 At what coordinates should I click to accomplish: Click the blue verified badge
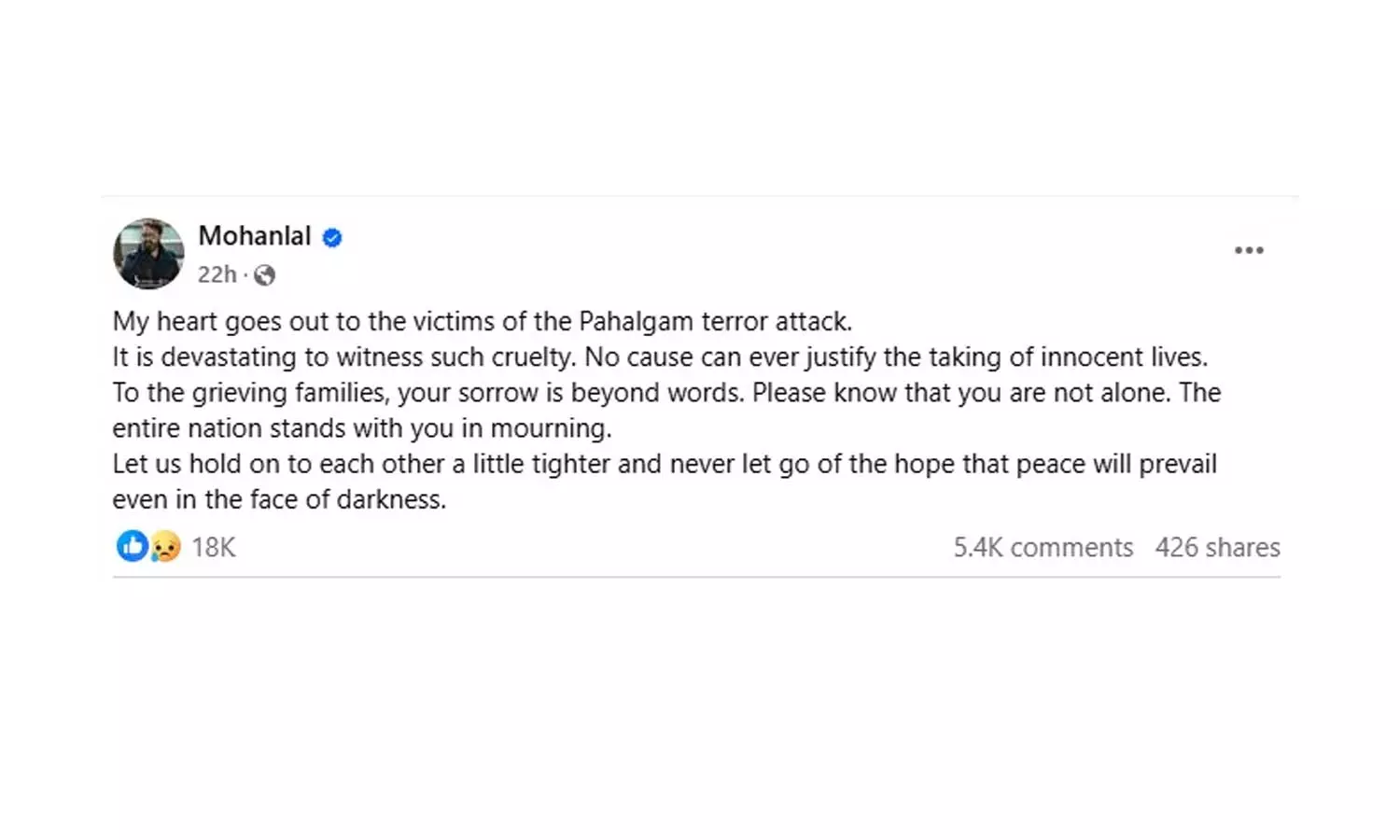tap(332, 238)
